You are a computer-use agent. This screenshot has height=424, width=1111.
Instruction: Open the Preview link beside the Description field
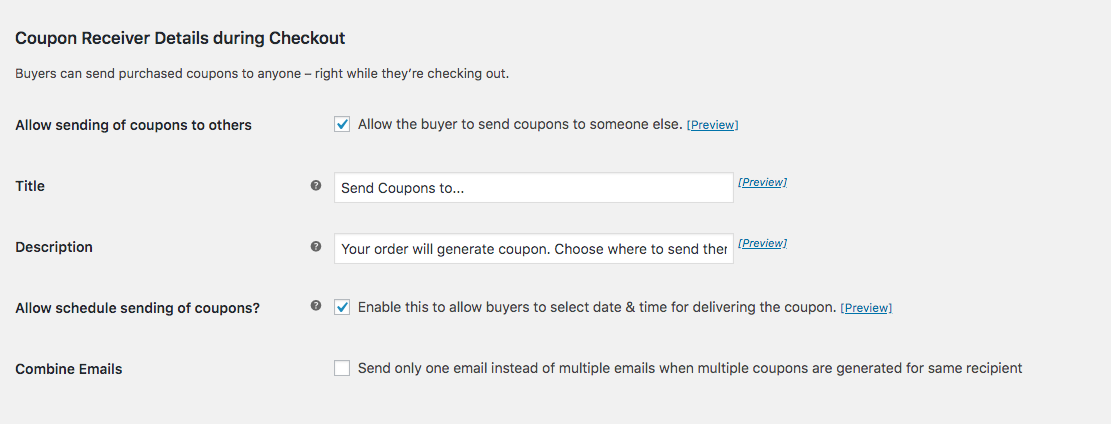click(x=762, y=243)
